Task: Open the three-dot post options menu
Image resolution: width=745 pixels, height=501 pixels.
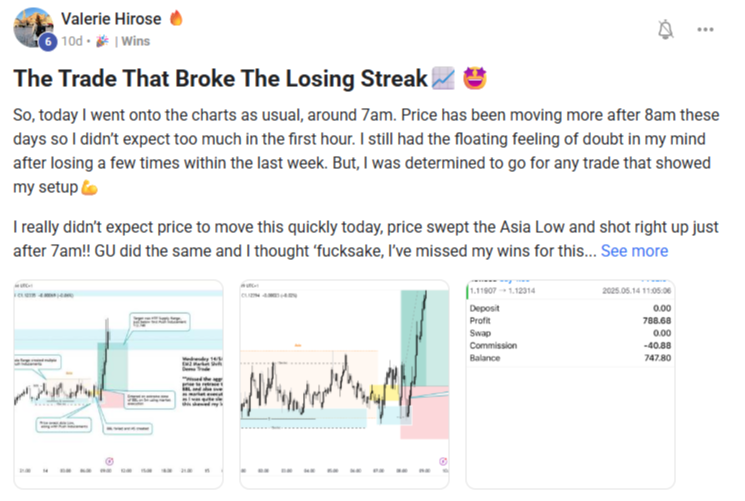Action: click(707, 30)
